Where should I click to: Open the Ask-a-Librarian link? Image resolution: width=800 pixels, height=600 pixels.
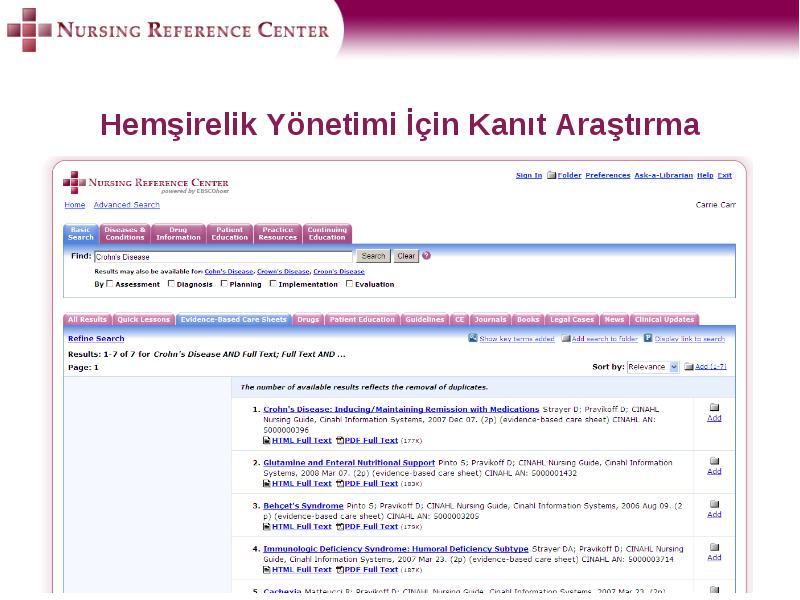[x=664, y=176]
